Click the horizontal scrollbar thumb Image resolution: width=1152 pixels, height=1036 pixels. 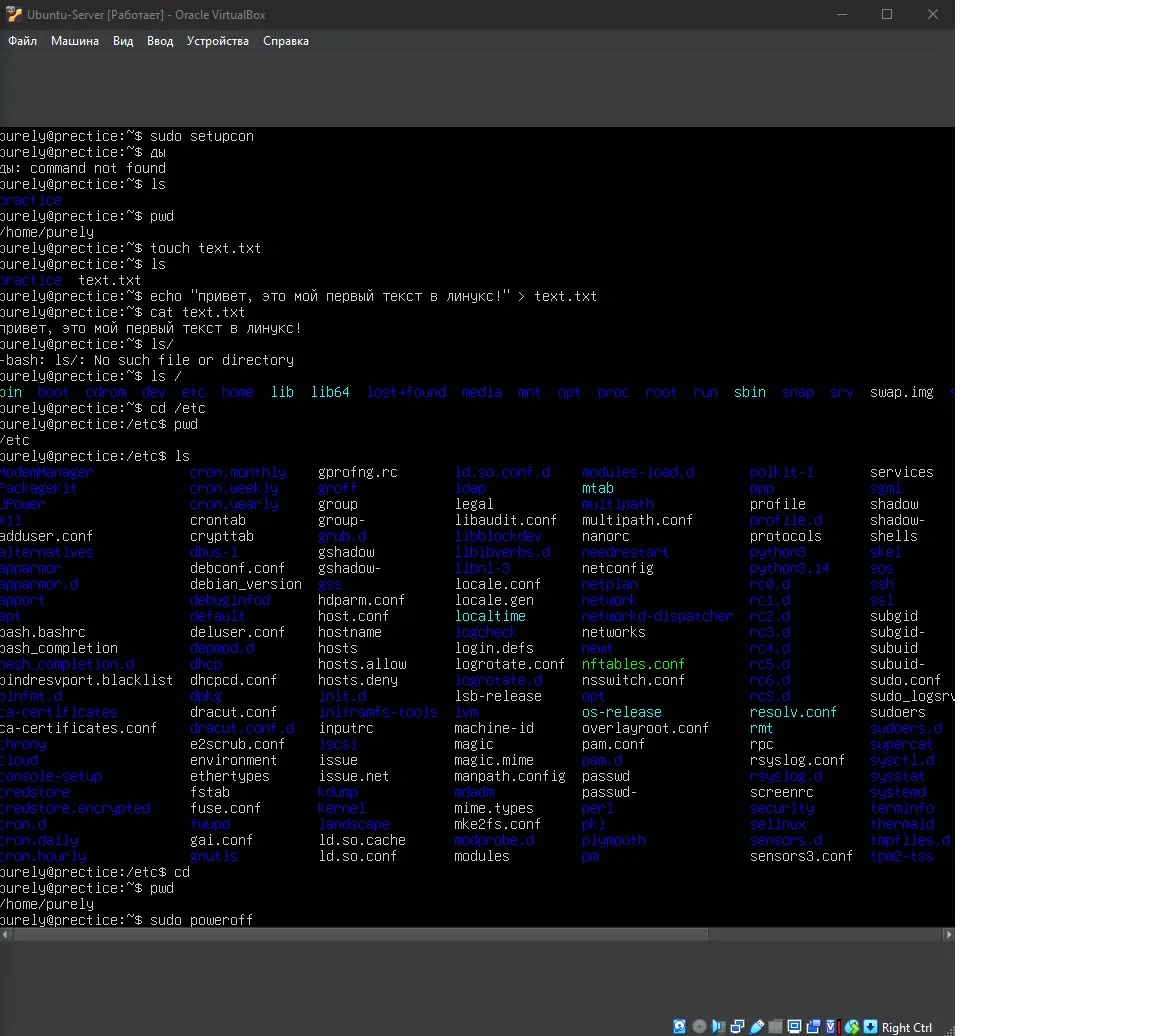361,935
